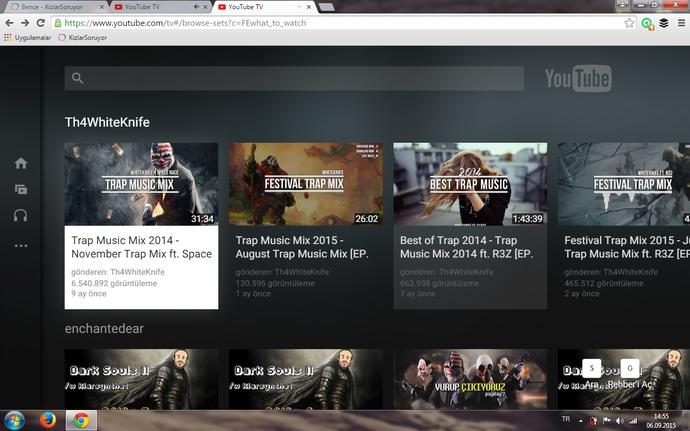Open the KizlarSoruyor bookmark
This screenshot has height=431, width=690.
(x=83, y=38)
